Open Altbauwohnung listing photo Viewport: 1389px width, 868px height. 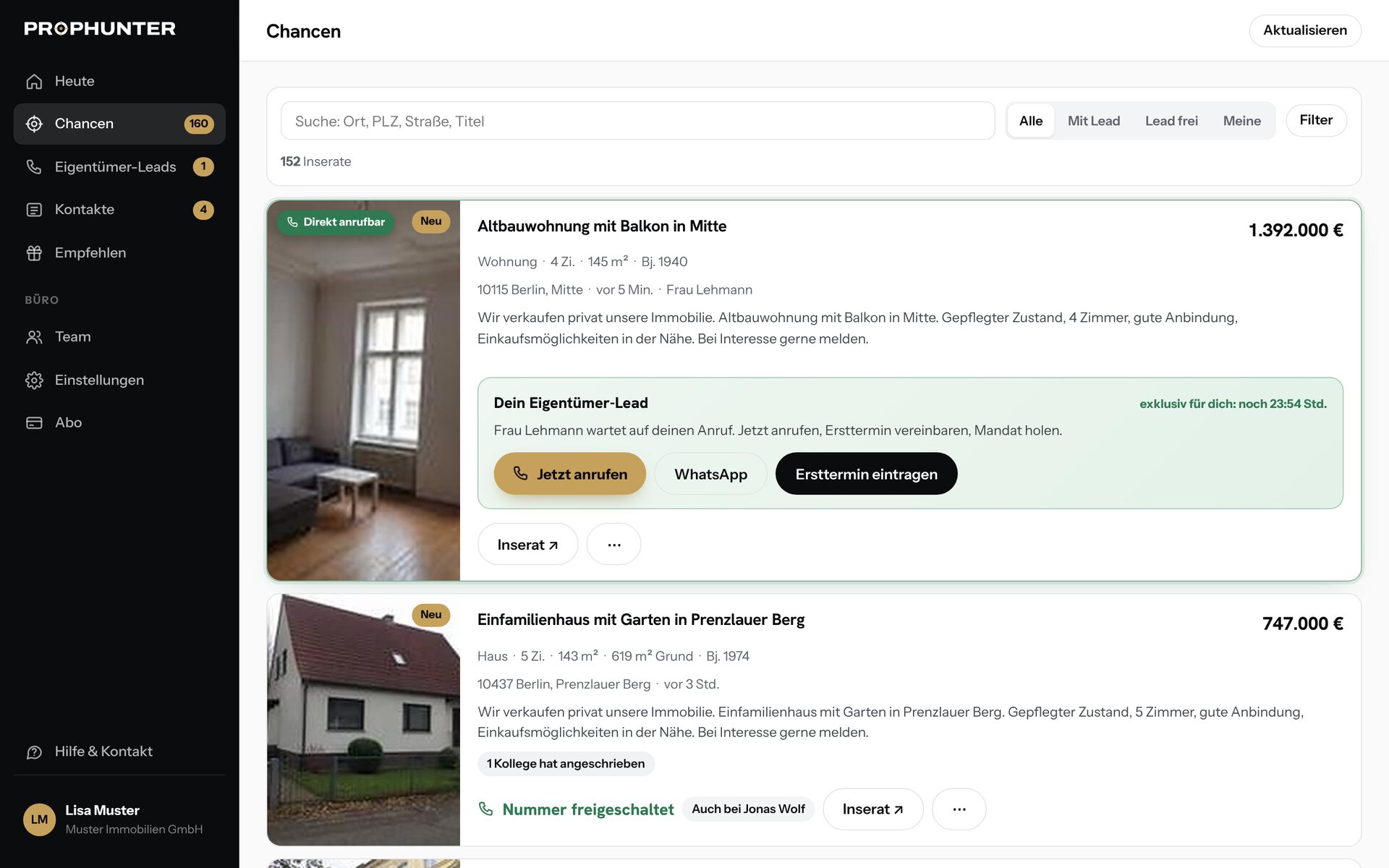pyautogui.click(x=363, y=391)
